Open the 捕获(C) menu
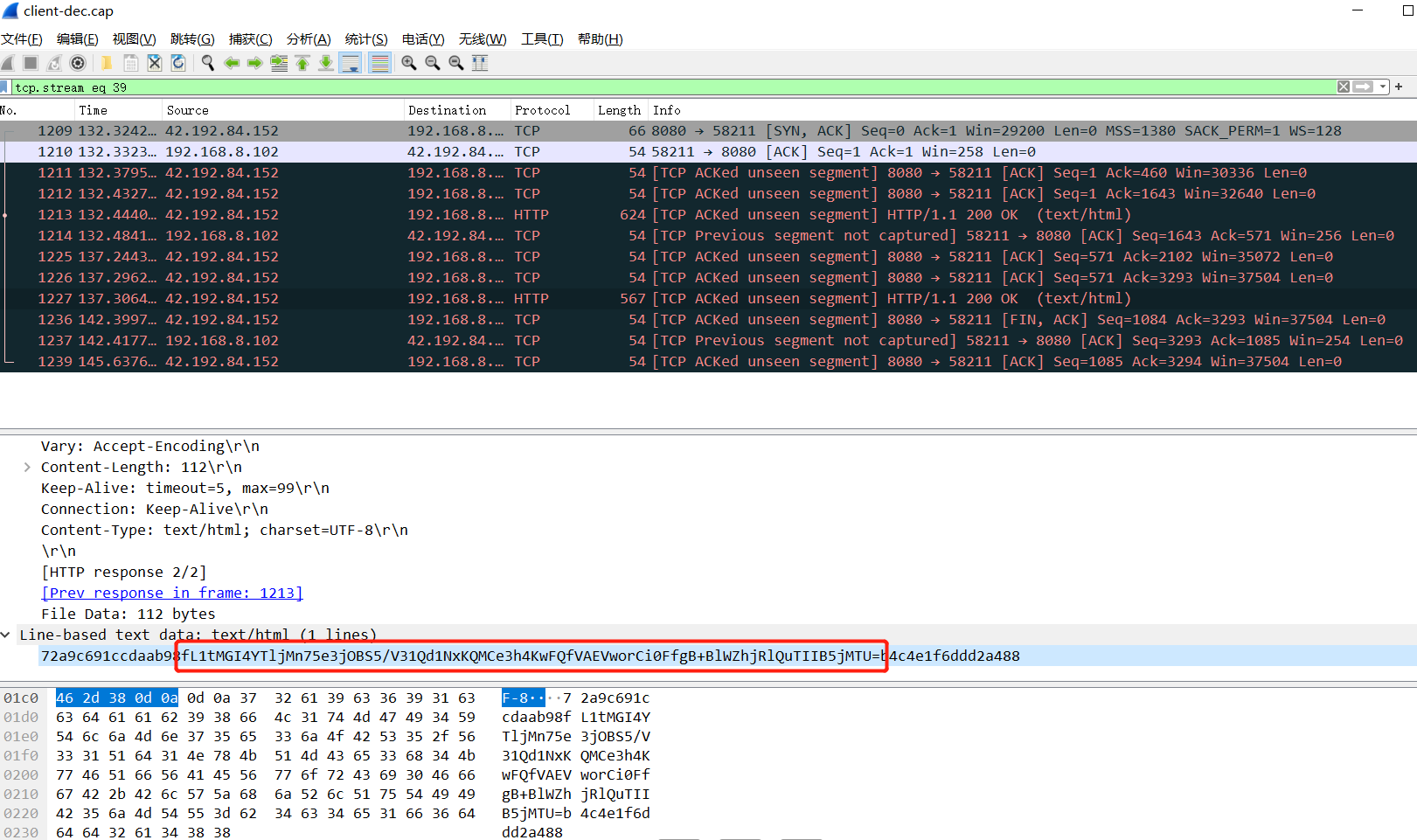This screenshot has width=1417, height=840. point(251,39)
